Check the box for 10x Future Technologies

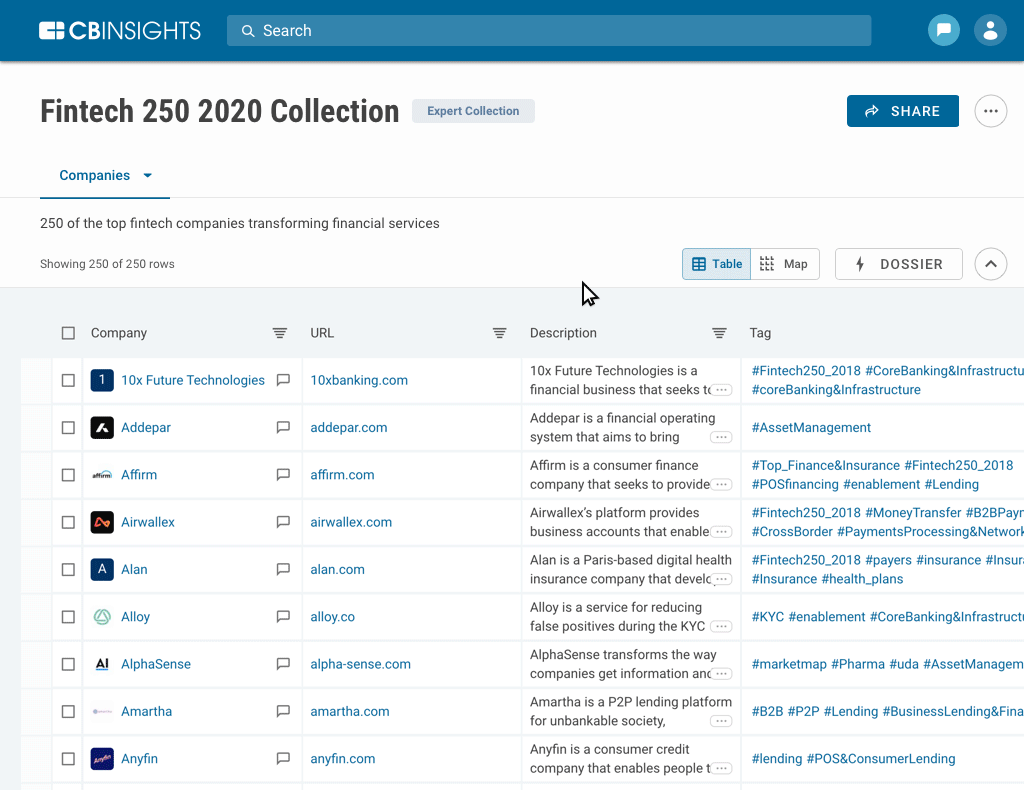[68, 380]
